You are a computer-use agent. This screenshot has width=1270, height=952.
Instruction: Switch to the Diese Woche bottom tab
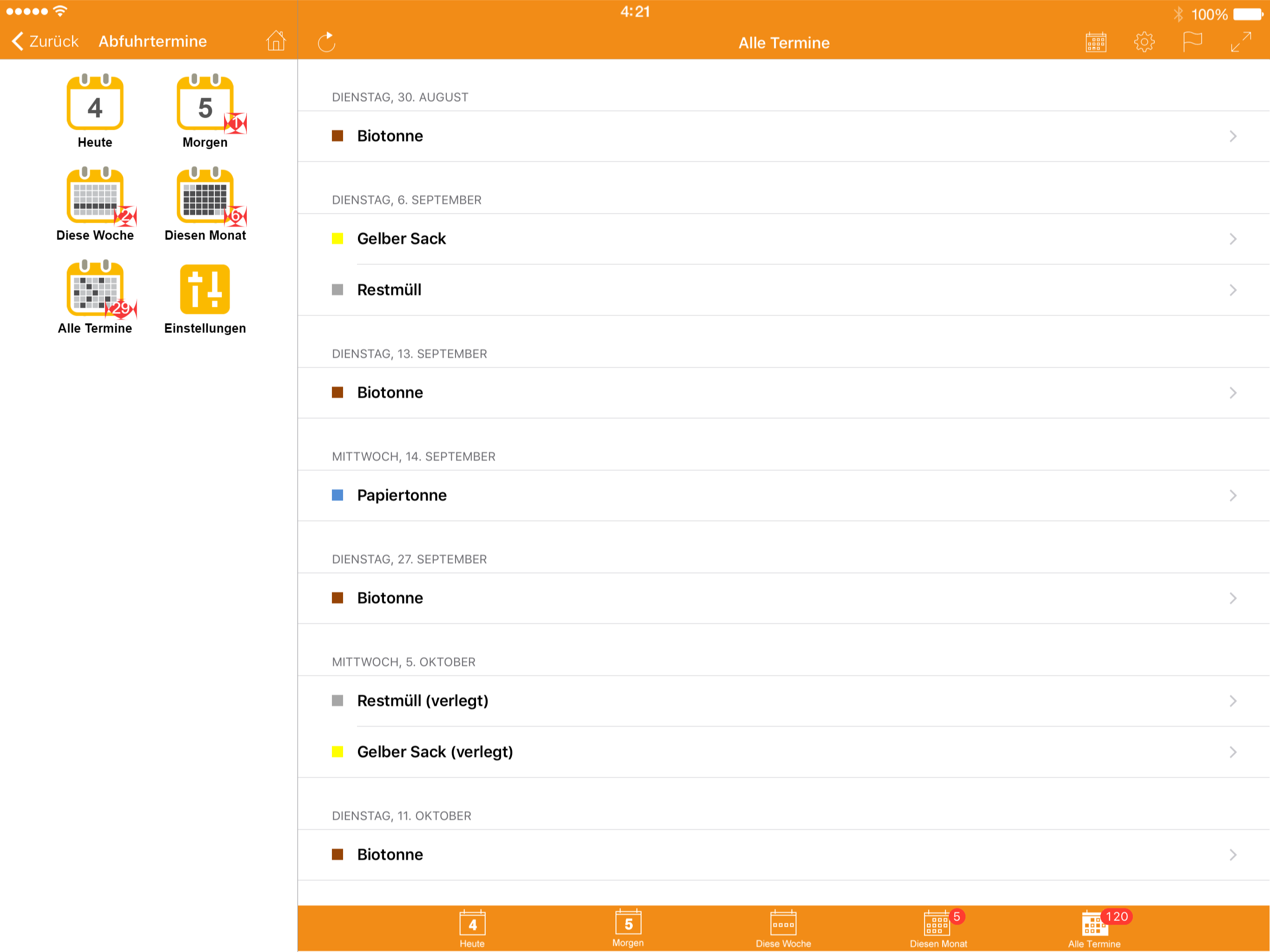point(783,928)
